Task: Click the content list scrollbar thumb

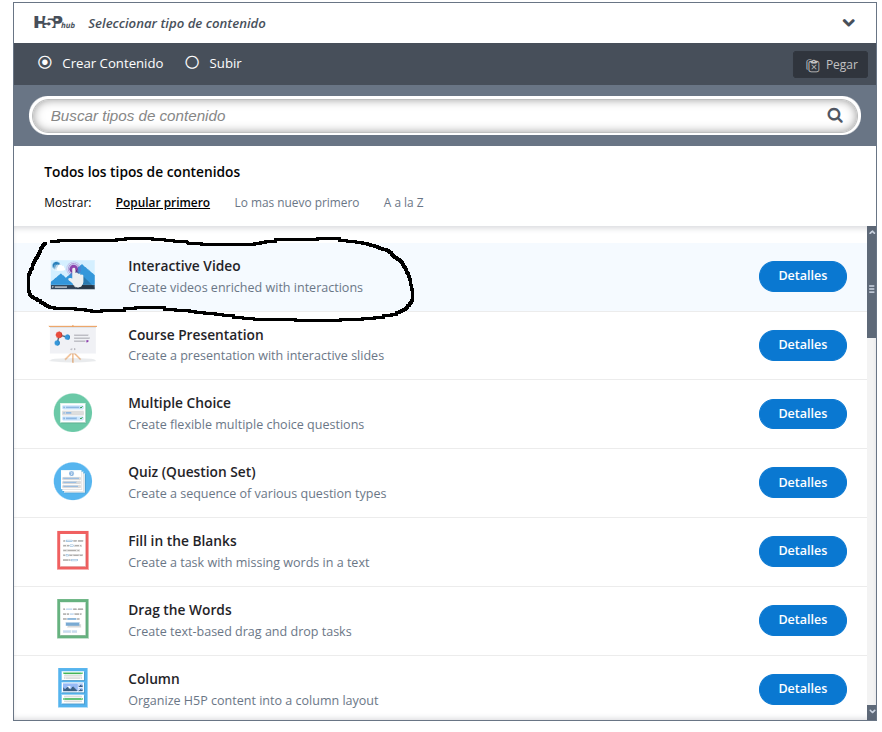Action: 872,287
